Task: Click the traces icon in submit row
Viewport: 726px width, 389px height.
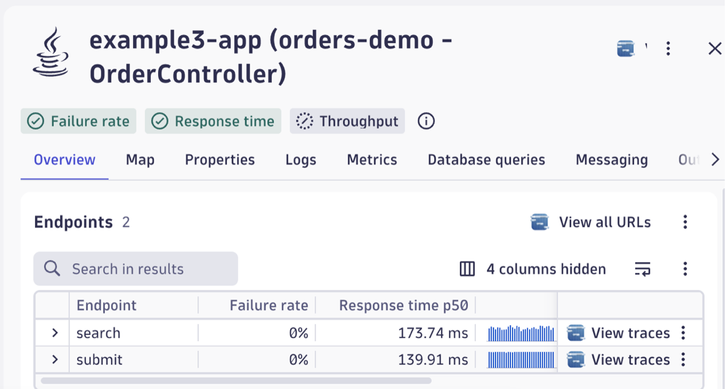Action: tap(576, 360)
